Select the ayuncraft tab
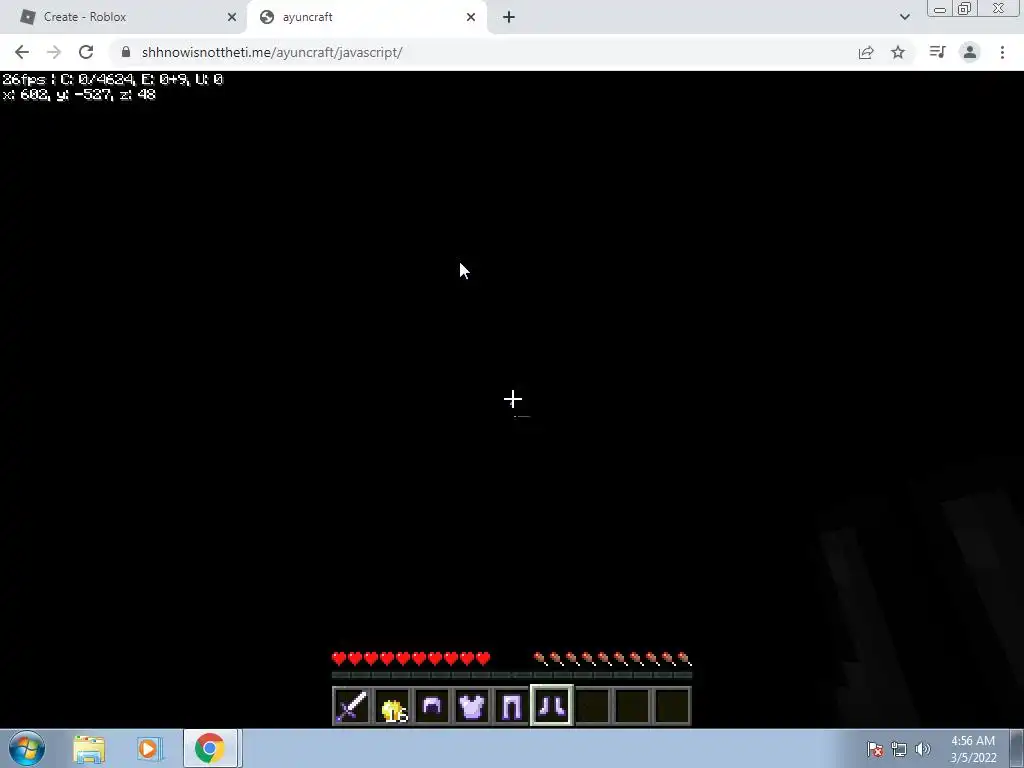Screen dimensions: 1024x768 (368, 17)
